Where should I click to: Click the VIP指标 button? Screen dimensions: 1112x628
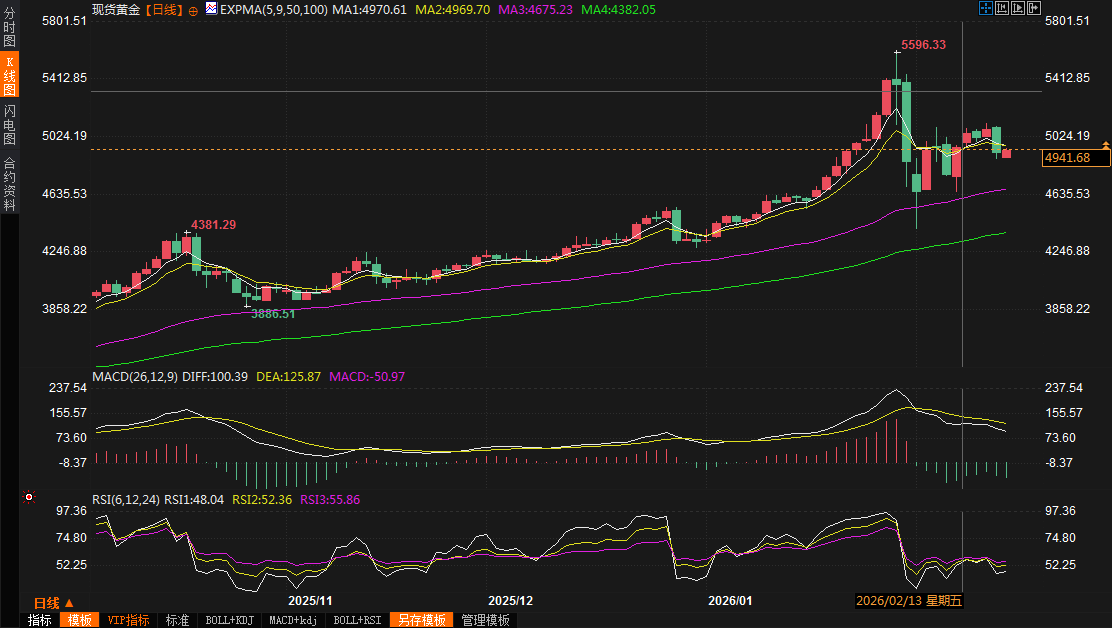pos(128,620)
